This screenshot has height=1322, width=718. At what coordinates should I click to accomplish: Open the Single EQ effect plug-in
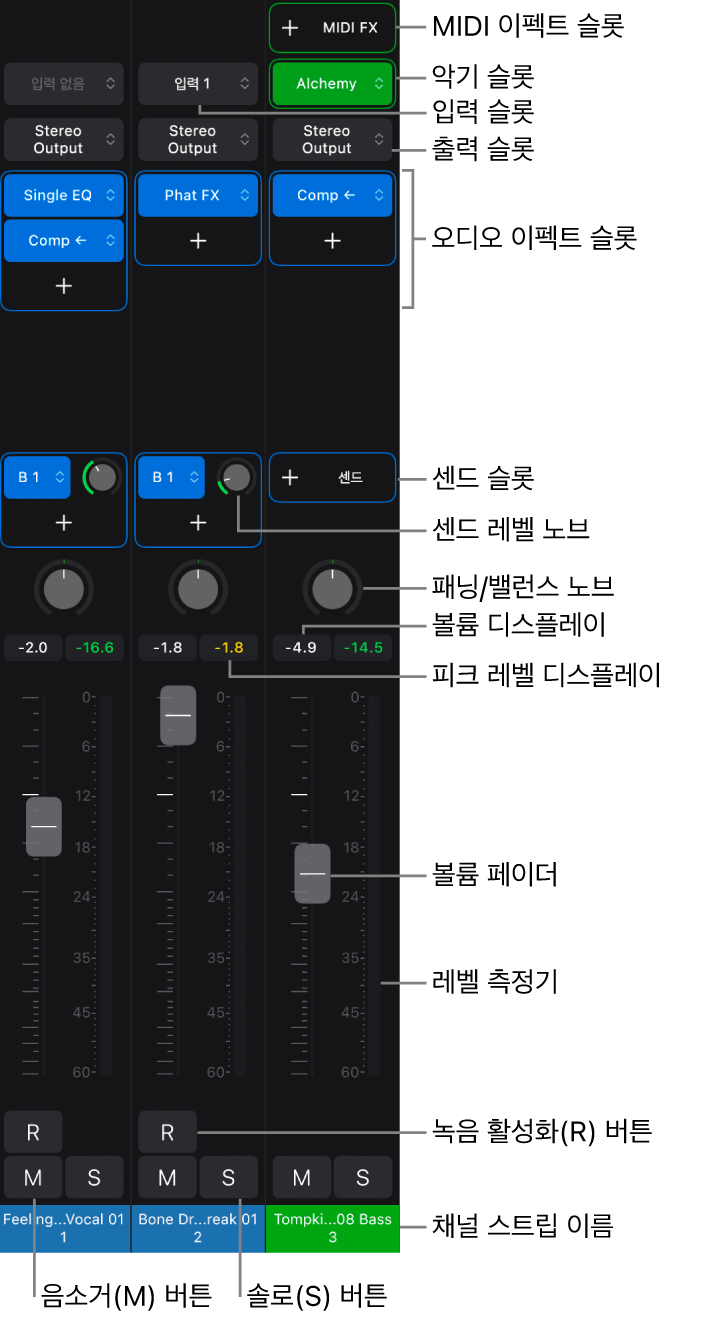click(x=64, y=196)
